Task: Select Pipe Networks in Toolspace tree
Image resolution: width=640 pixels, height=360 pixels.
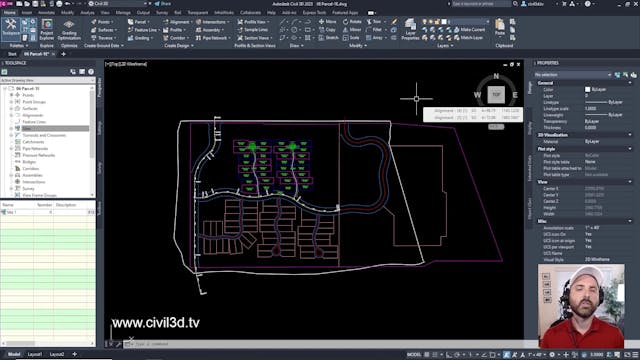Action: click(x=35, y=149)
